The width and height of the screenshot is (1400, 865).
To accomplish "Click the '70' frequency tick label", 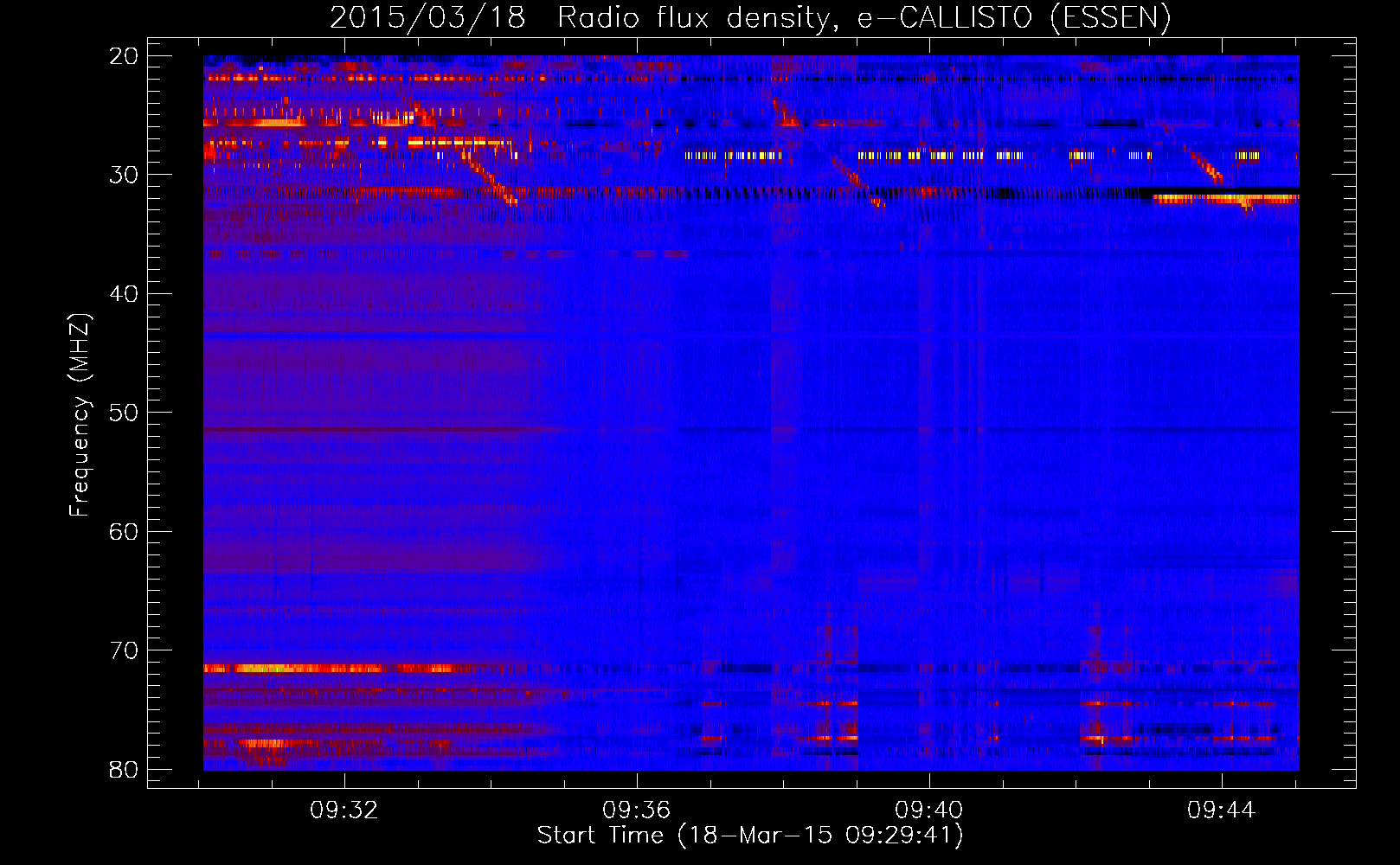I will click(124, 650).
